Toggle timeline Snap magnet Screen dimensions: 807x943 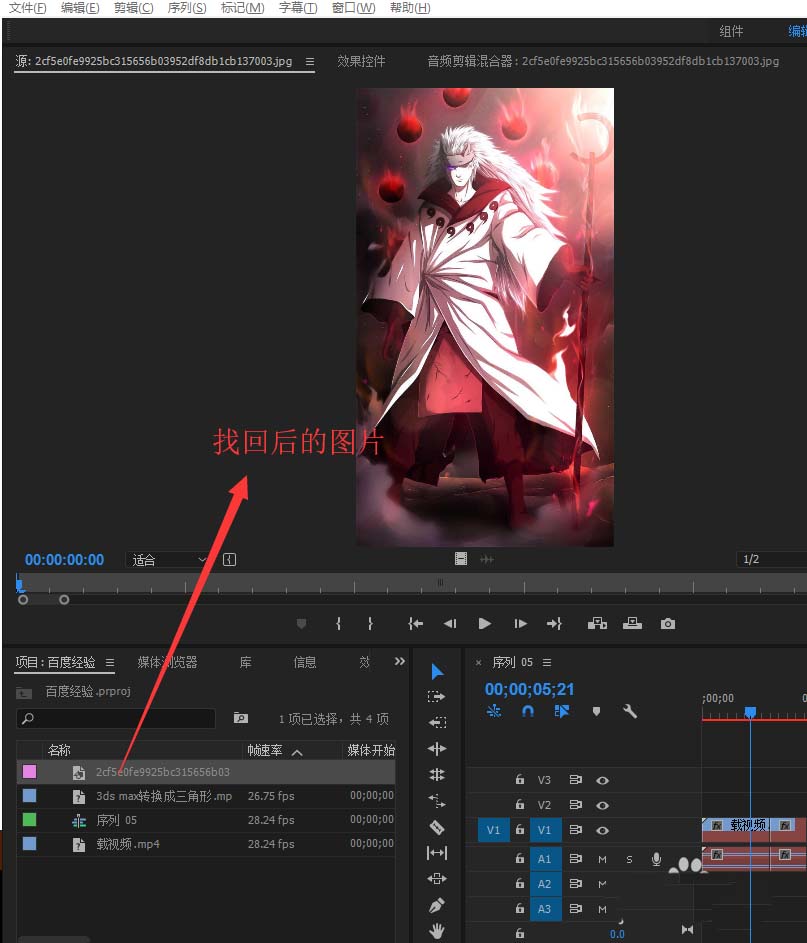point(527,711)
